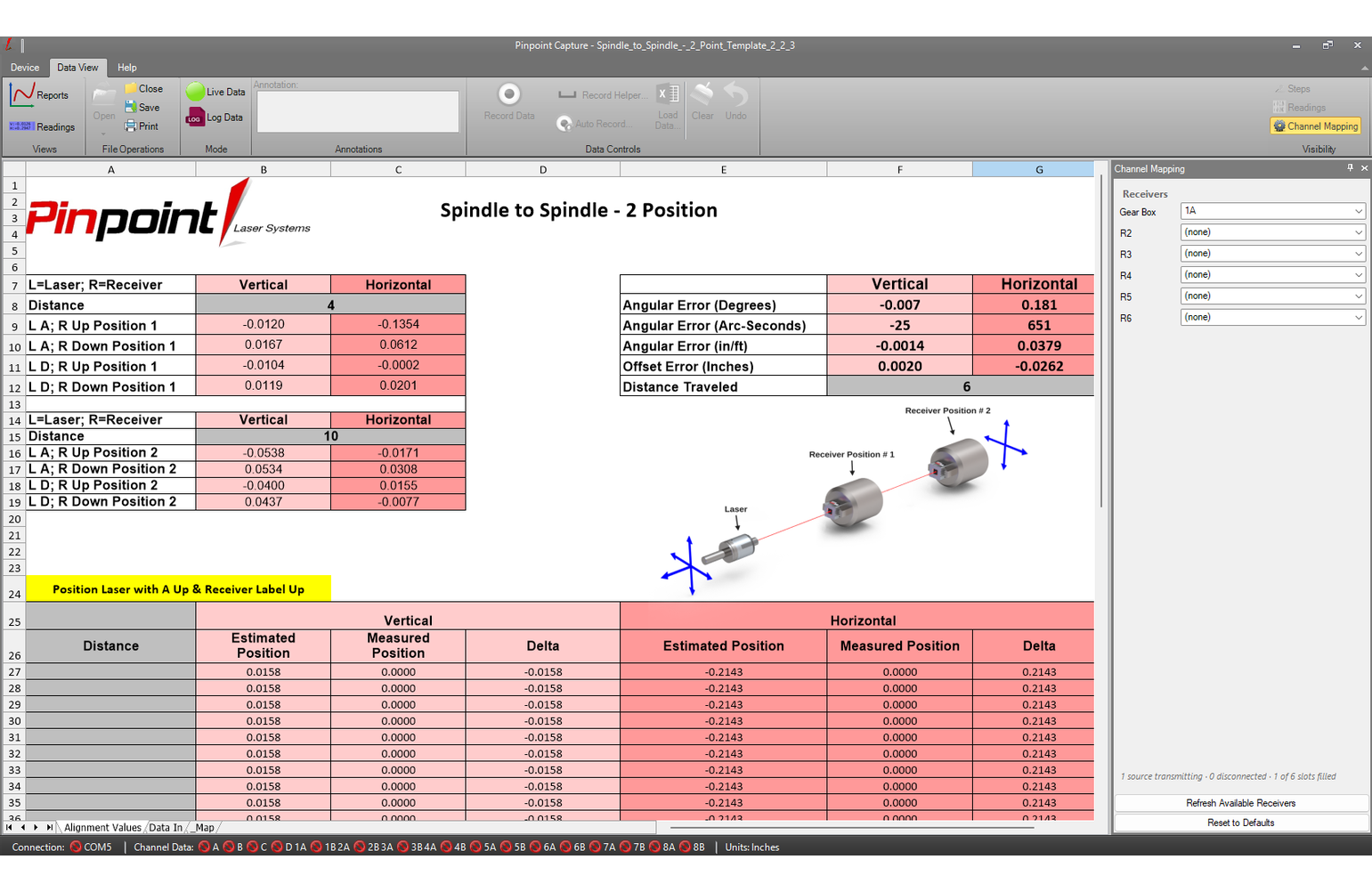Switch to the Readings view in Views group
Image resolution: width=1372 pixels, height=892 pixels.
coord(42,126)
